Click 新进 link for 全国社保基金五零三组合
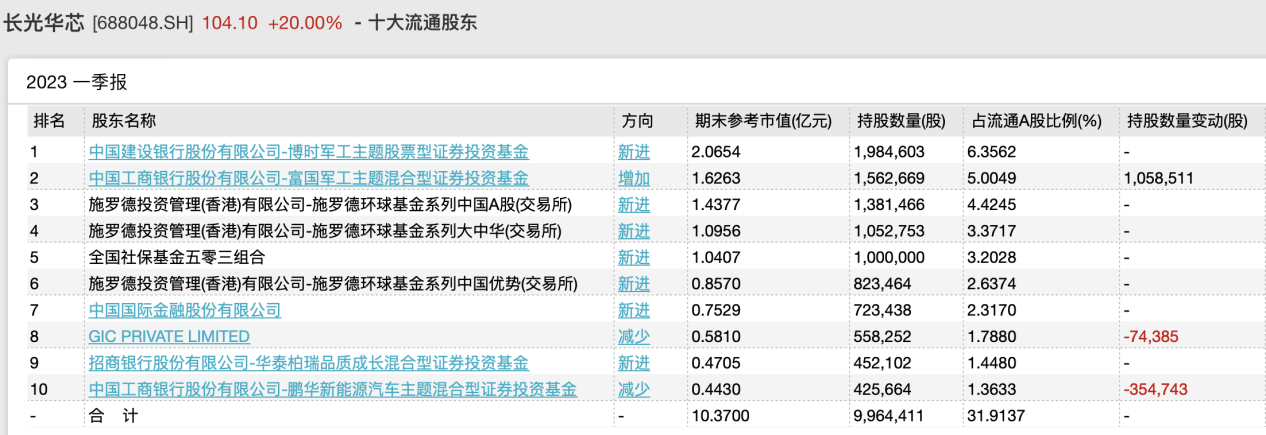 [x=634, y=257]
